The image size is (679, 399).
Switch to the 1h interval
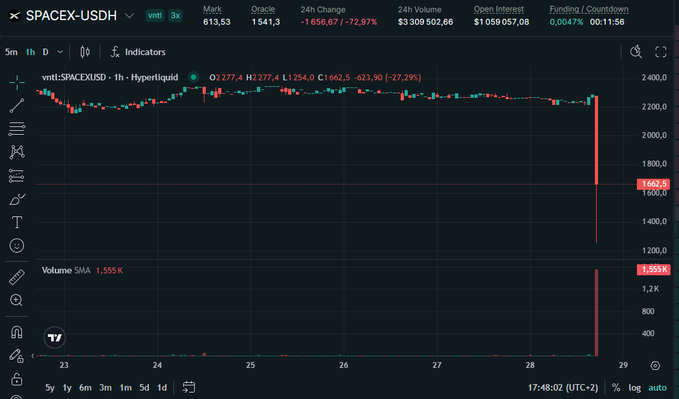[30, 52]
